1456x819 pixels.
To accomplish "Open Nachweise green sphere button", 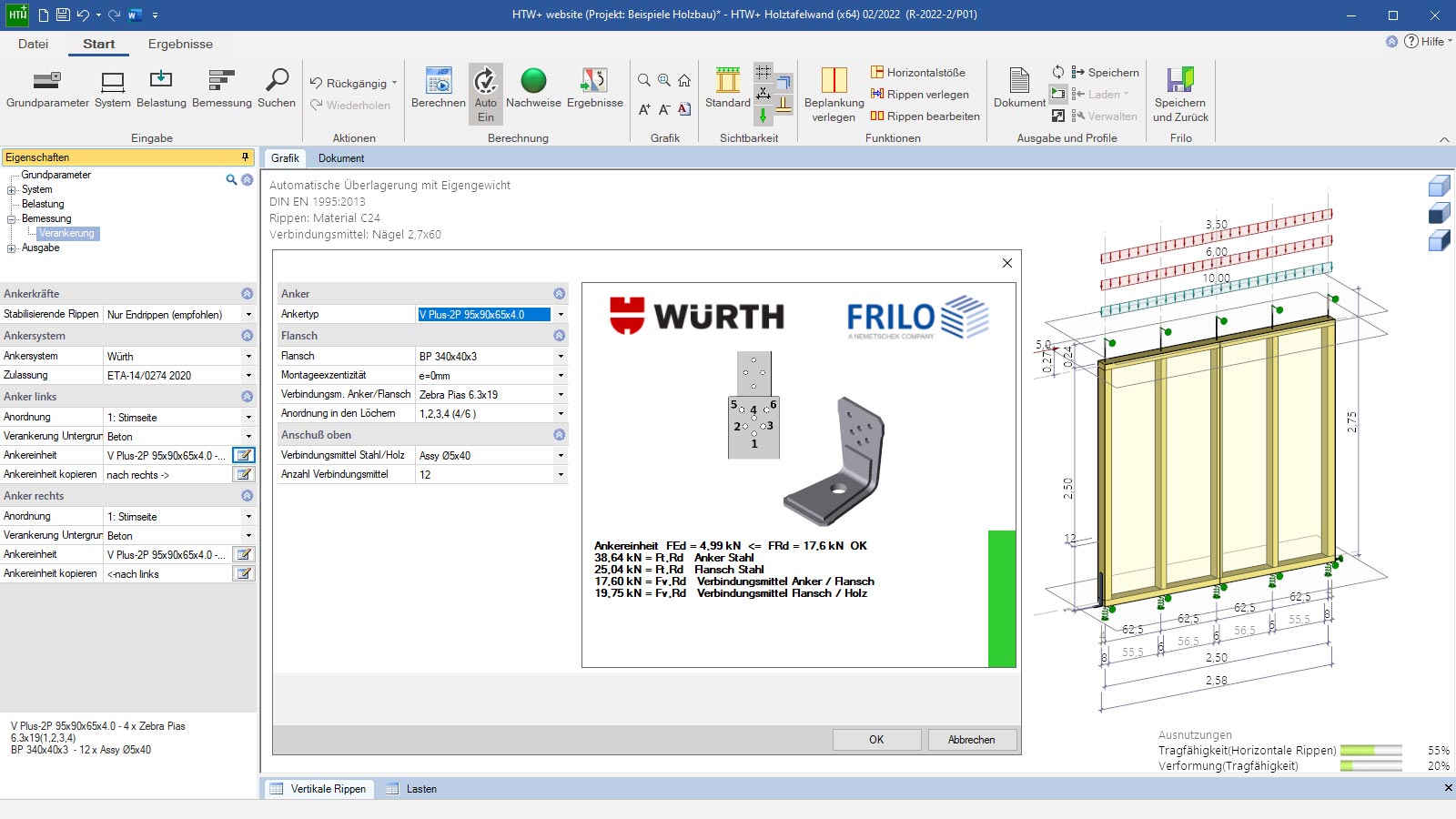I will [533, 89].
